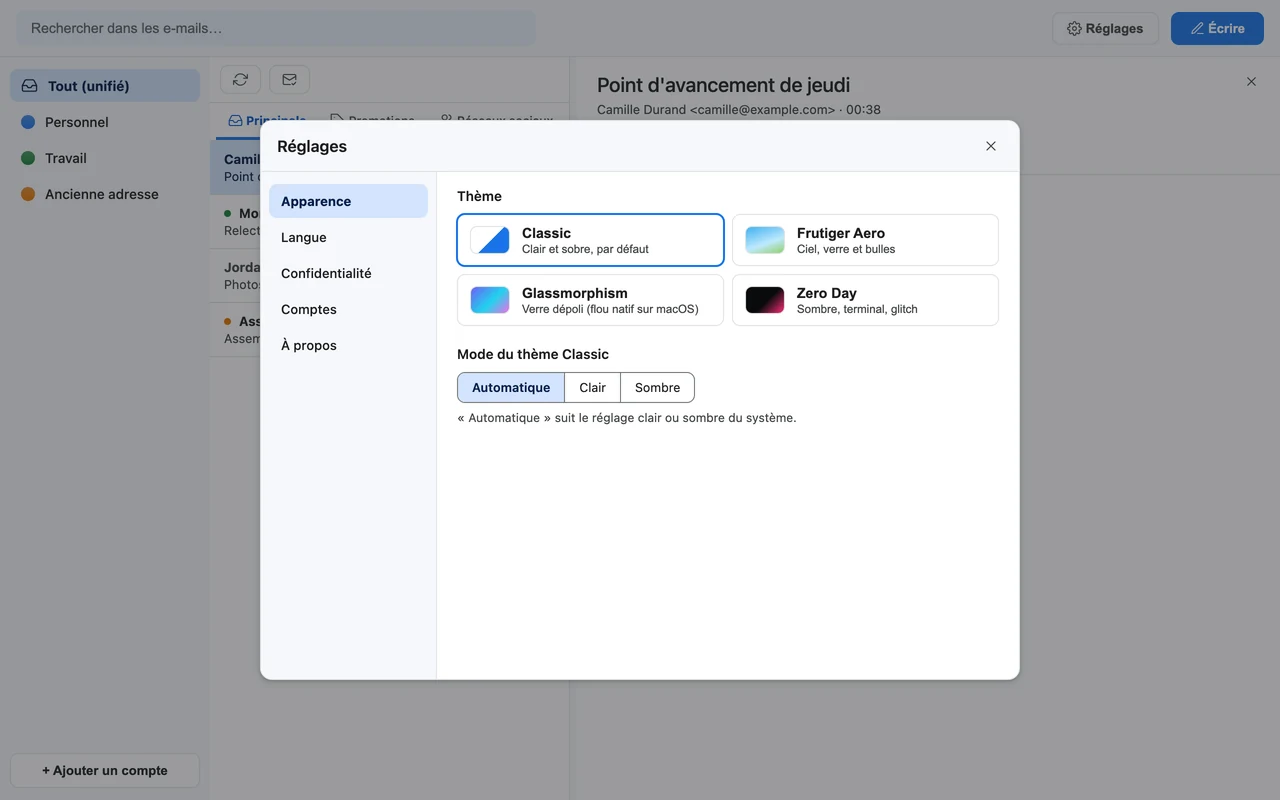Image resolution: width=1280 pixels, height=800 pixels.
Task: Click the Mode du thème Classic label
Action: pyautogui.click(x=533, y=354)
